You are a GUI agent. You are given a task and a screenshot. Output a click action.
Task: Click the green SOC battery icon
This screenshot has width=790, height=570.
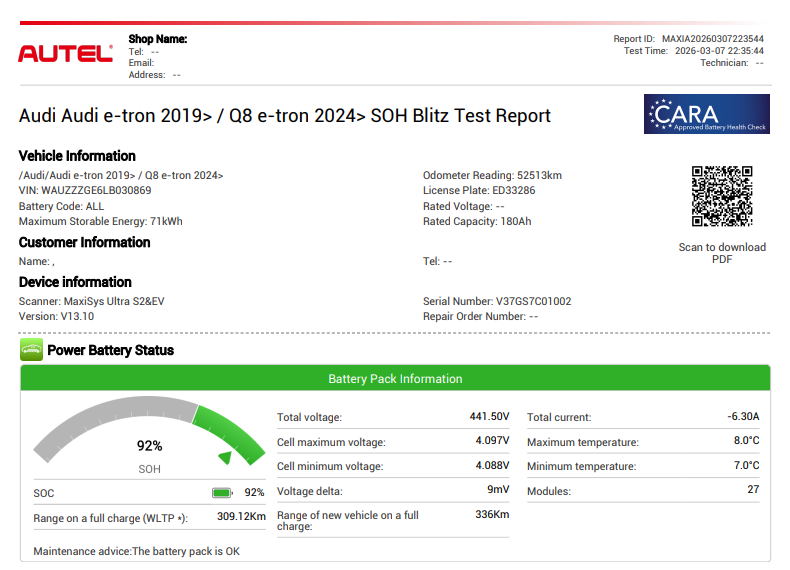pyautogui.click(x=222, y=492)
